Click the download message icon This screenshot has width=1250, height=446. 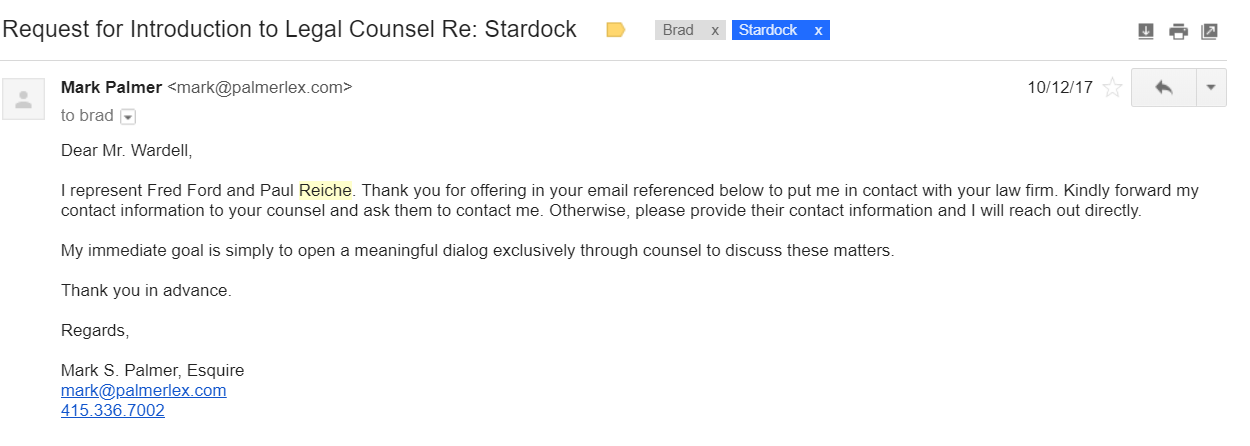click(1146, 31)
